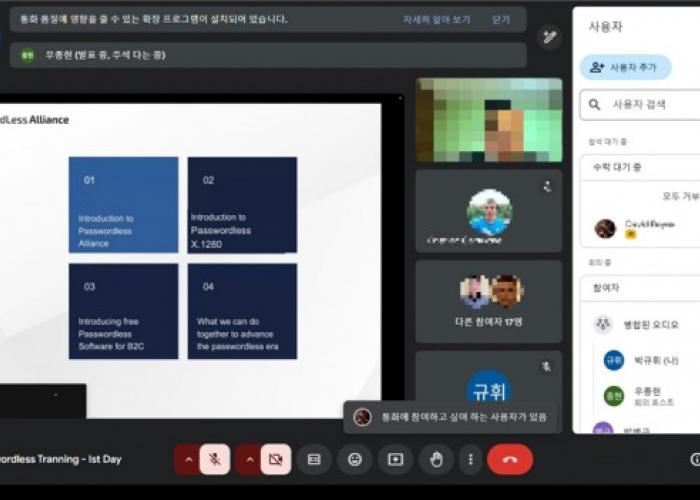Image resolution: width=700 pixels, height=500 pixels.
Task: Click the green presenter avatar in status bar
Action: point(27,55)
